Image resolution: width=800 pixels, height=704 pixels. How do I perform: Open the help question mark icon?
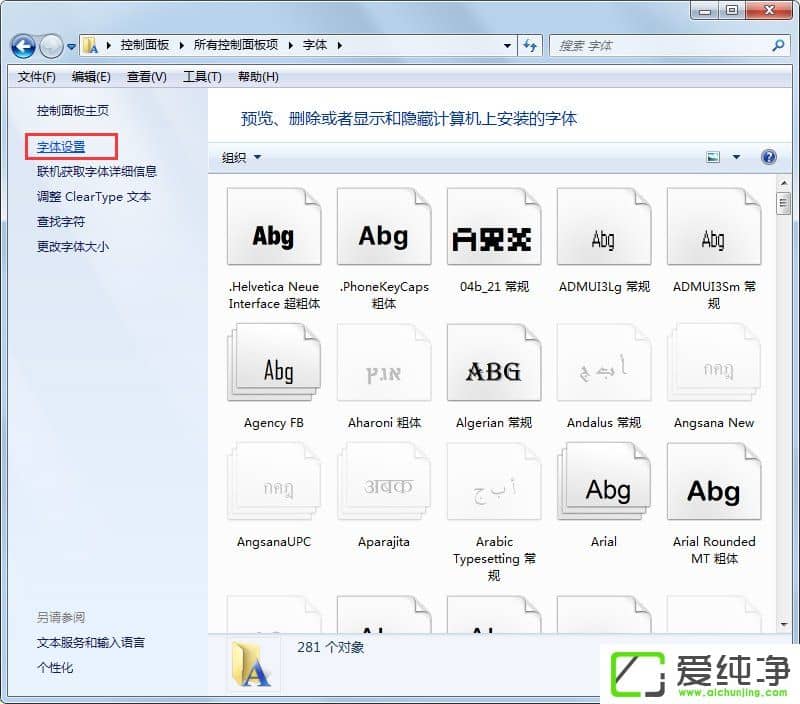tap(768, 157)
